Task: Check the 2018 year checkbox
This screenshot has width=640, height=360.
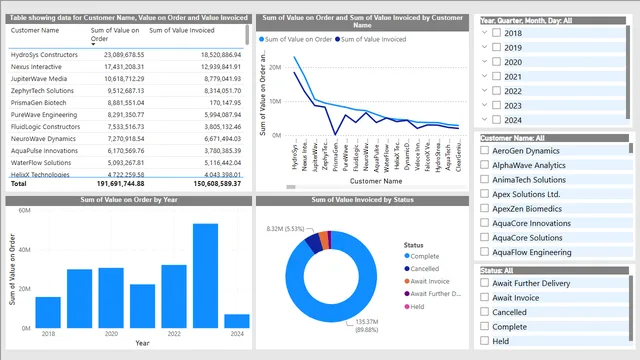Action: (x=496, y=33)
